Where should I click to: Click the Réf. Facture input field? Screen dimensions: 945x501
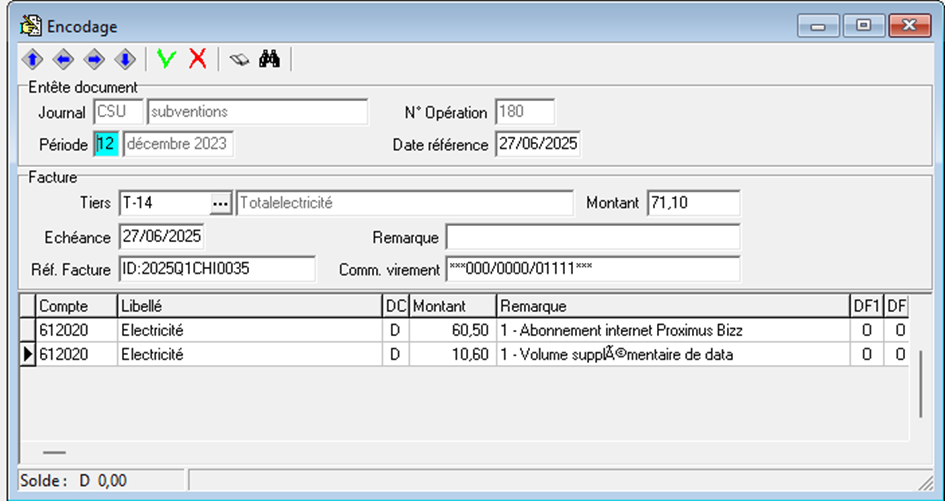(216, 269)
